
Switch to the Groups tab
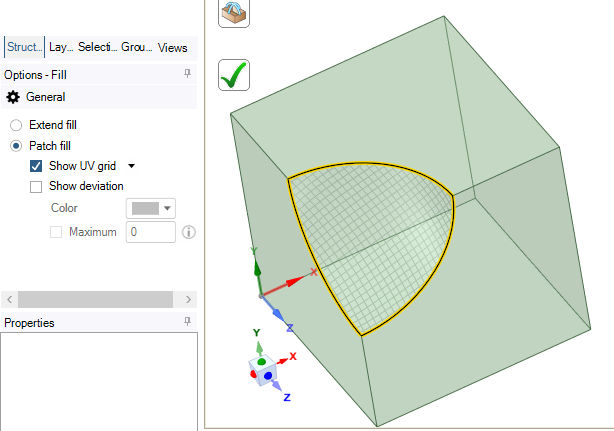137,47
